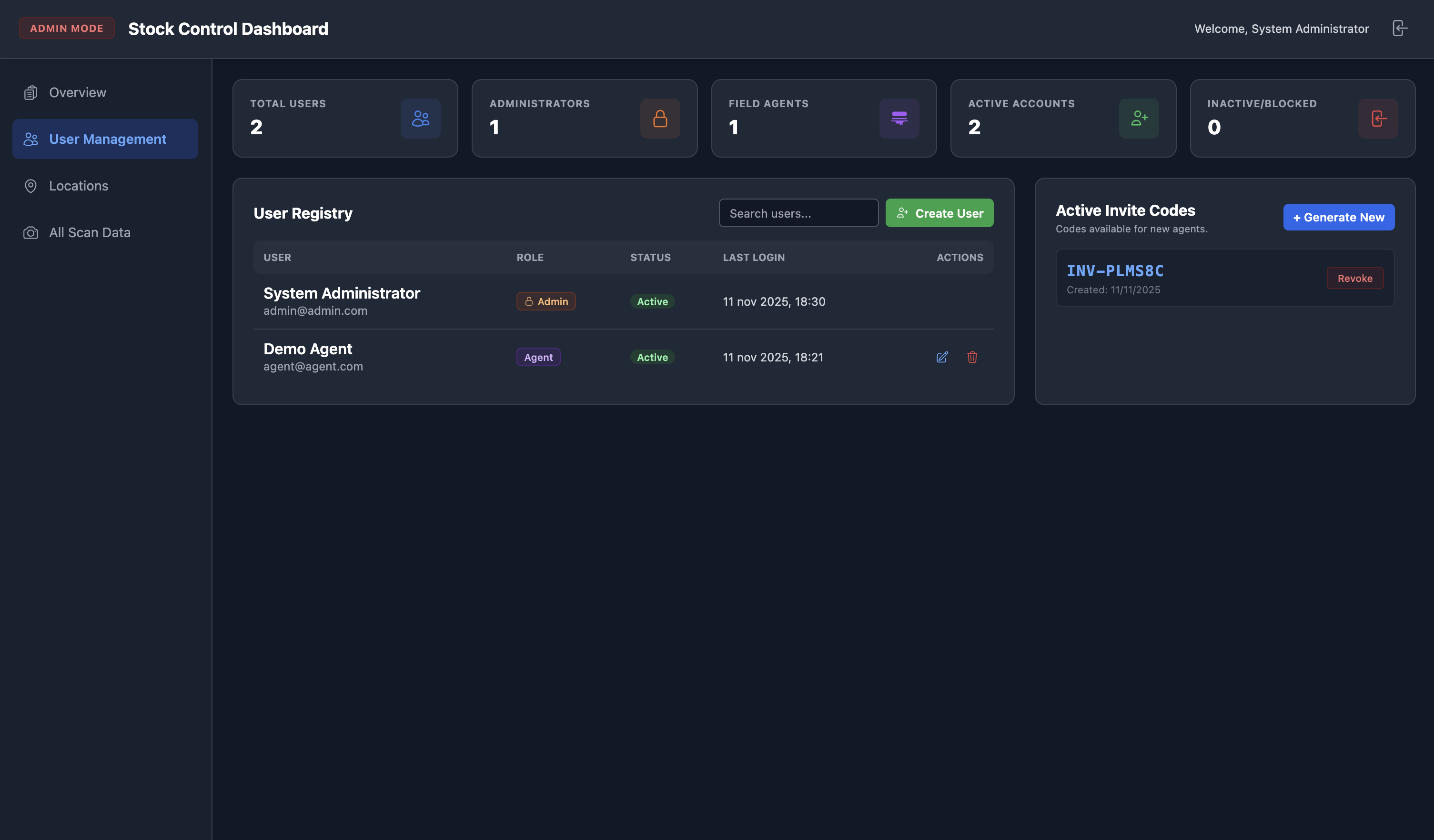1434x840 pixels.
Task: Go to the Locations page
Action: tap(79, 186)
